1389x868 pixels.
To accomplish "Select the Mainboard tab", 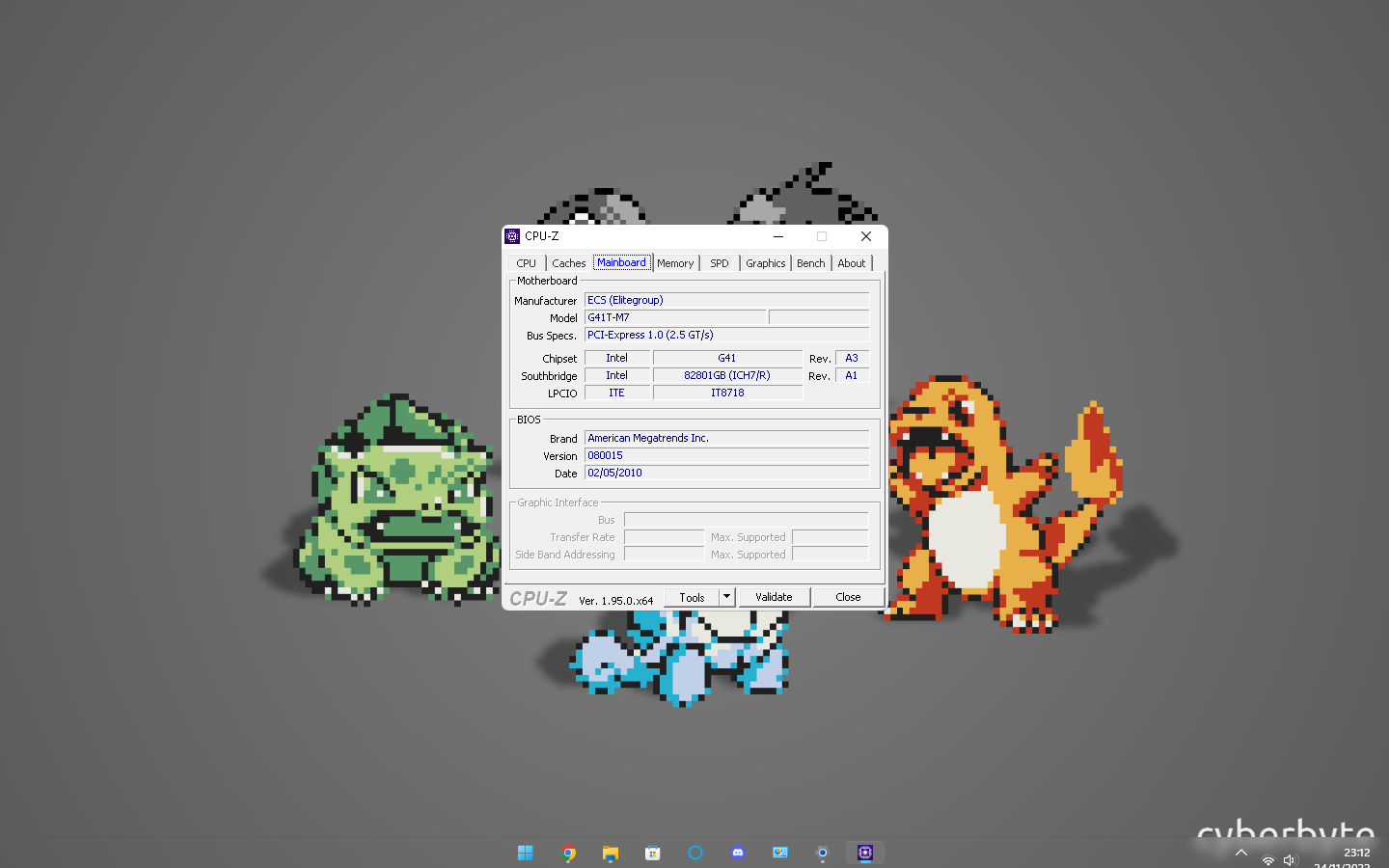I will pos(621,262).
